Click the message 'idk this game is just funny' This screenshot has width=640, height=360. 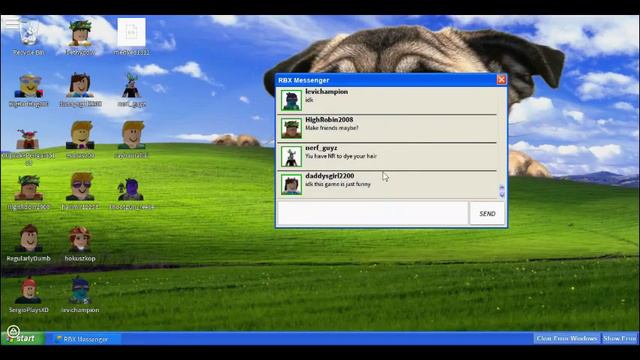coord(338,184)
